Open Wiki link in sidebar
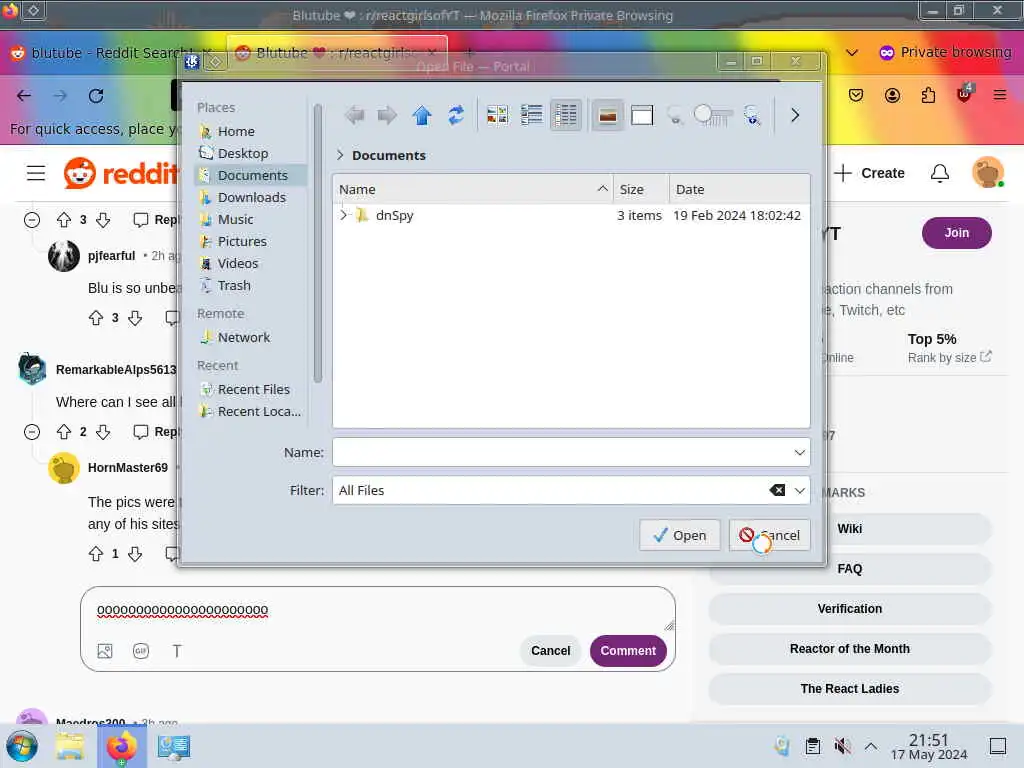 pyautogui.click(x=849, y=529)
